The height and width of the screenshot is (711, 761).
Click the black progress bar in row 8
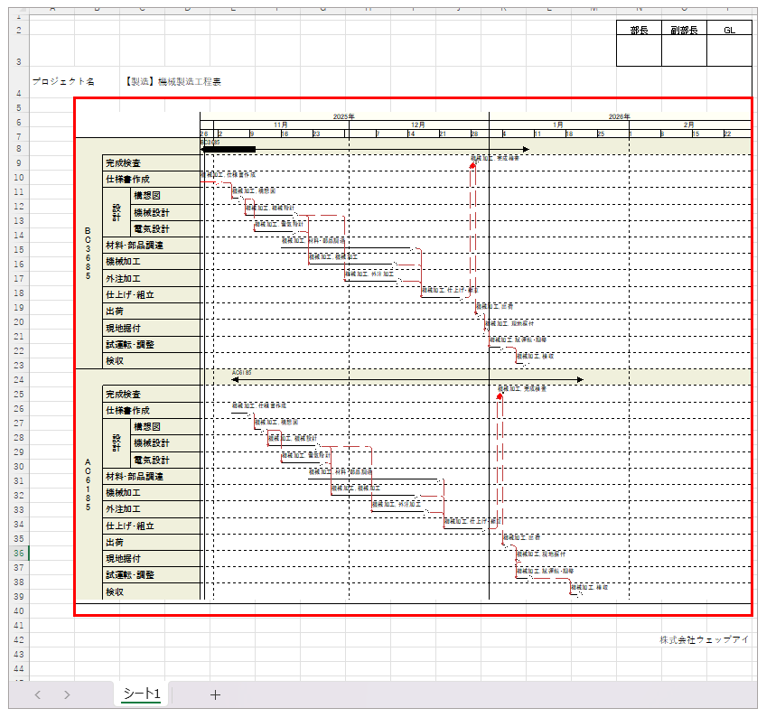[229, 149]
